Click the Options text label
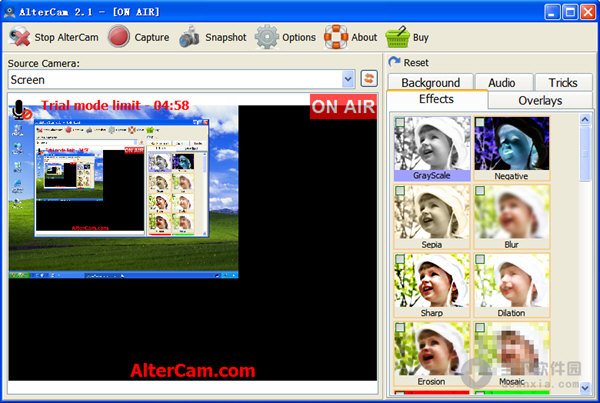 (299, 38)
